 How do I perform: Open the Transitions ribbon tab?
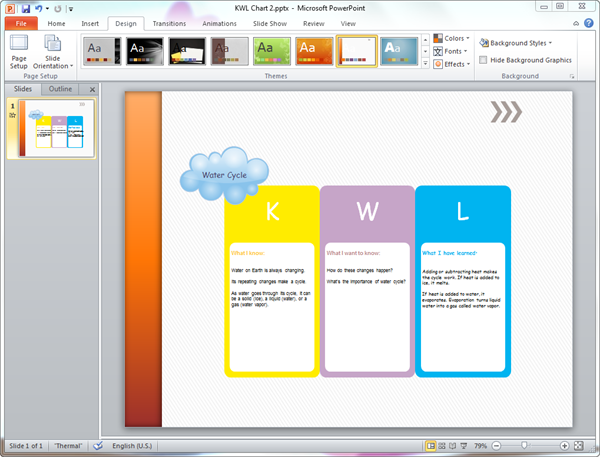pos(169,23)
